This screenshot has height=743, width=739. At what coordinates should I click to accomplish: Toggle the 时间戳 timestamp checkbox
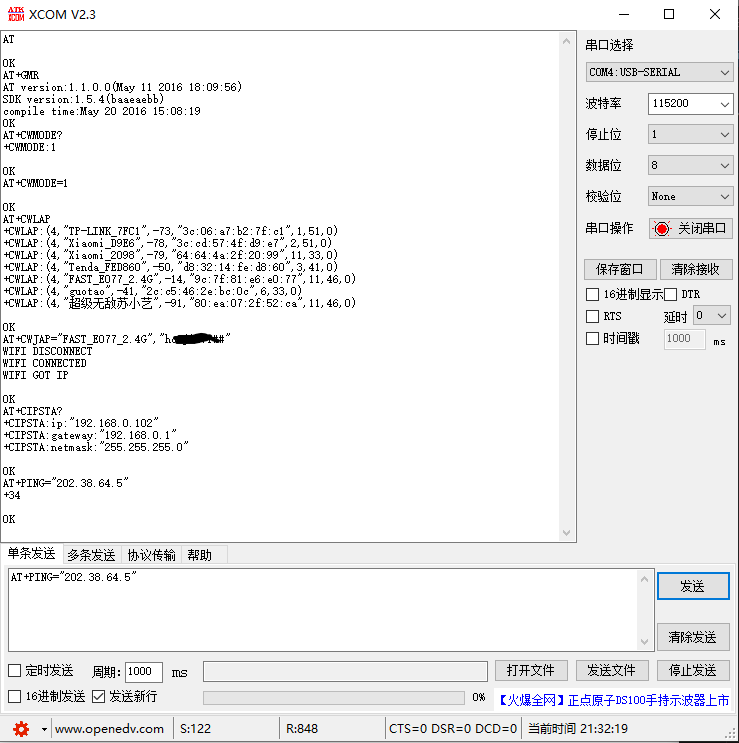[x=592, y=338]
